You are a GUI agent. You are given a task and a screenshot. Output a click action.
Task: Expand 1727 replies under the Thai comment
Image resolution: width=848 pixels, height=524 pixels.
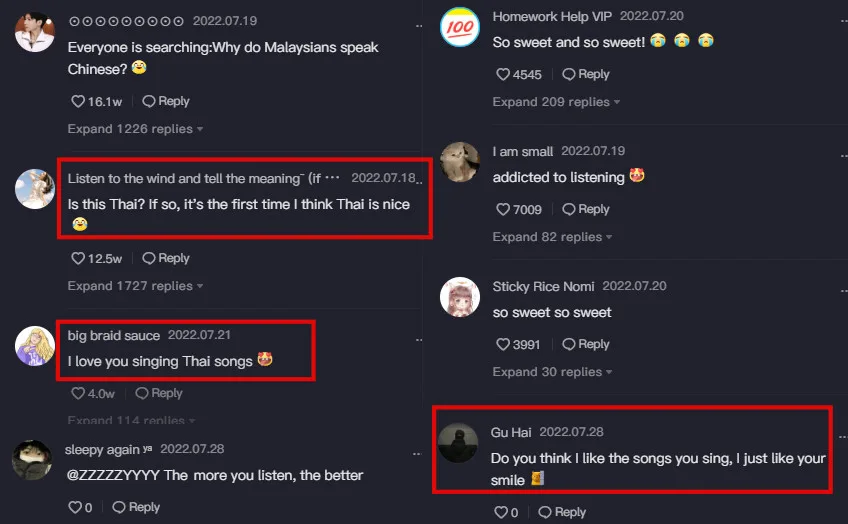(x=135, y=286)
